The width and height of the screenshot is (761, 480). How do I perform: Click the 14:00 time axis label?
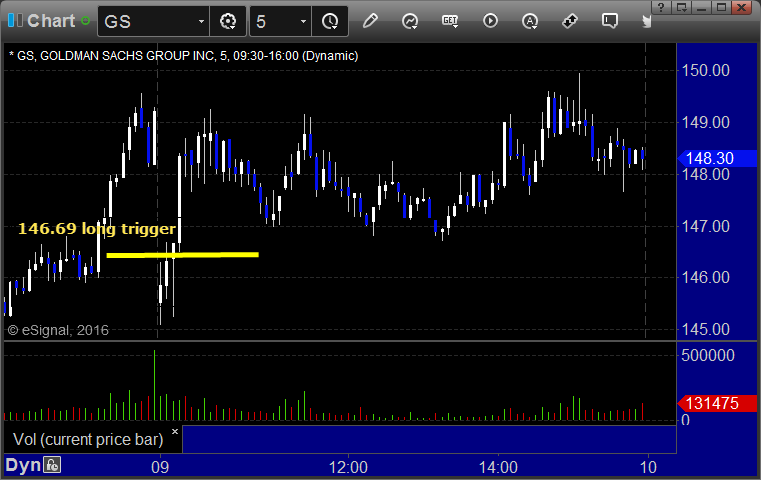tap(498, 467)
